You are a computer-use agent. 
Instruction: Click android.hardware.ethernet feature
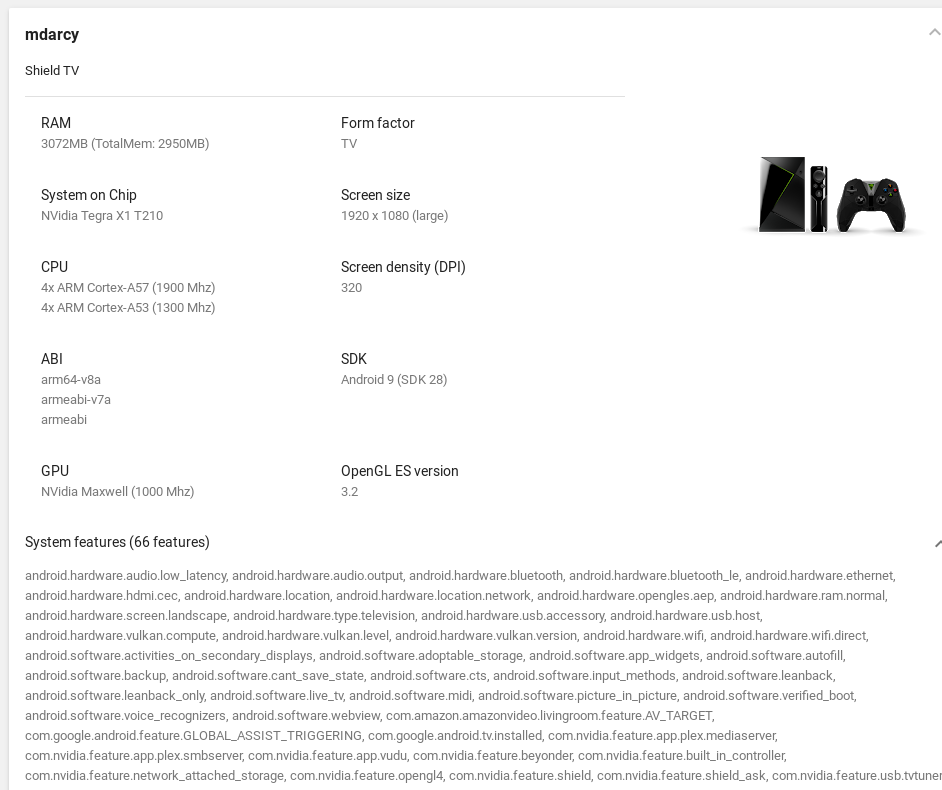coord(819,576)
